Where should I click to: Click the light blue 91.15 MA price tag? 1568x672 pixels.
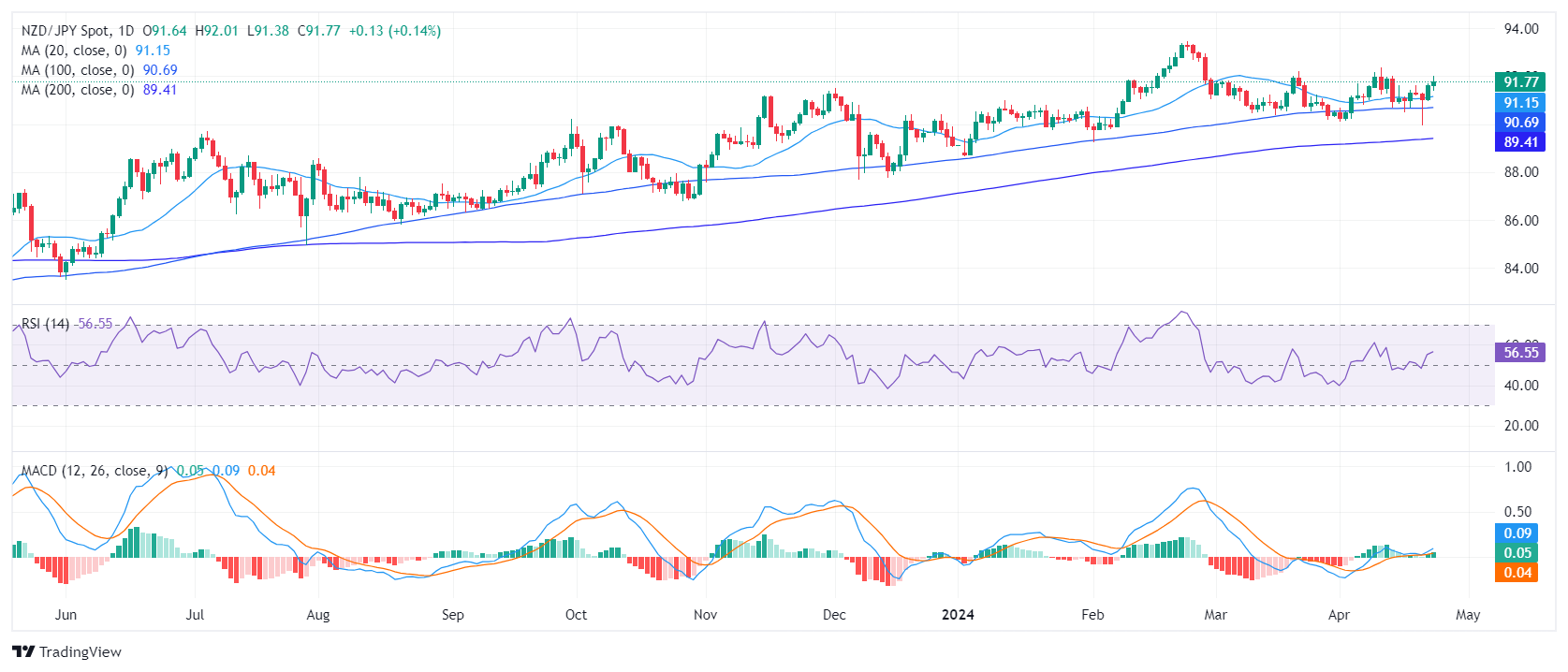coord(1520,103)
